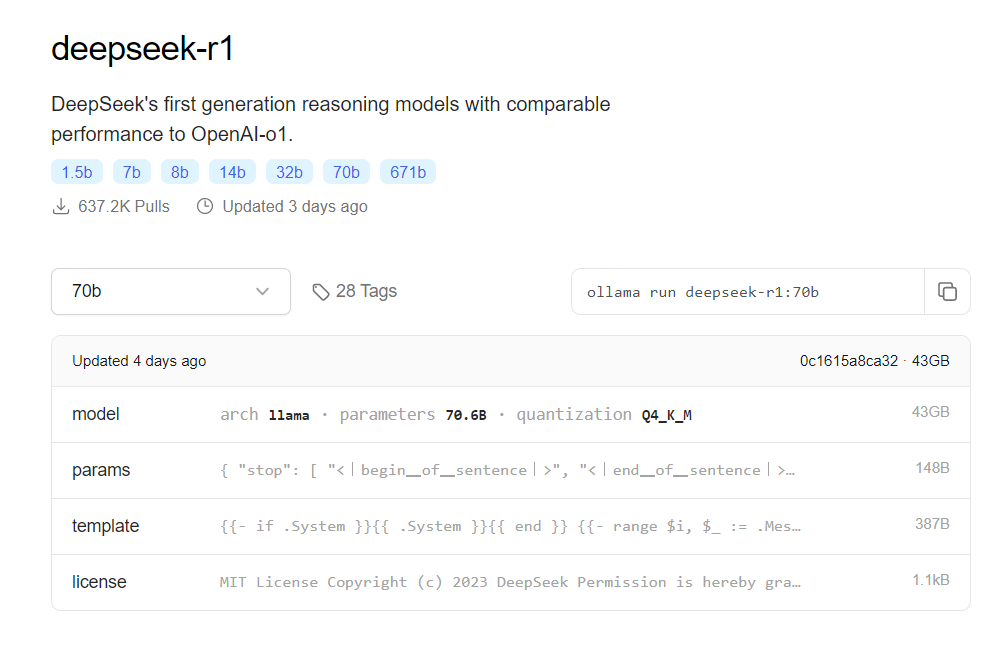The width and height of the screenshot is (982, 649).
Task: Pick the 70b size tag
Action: 346,172
